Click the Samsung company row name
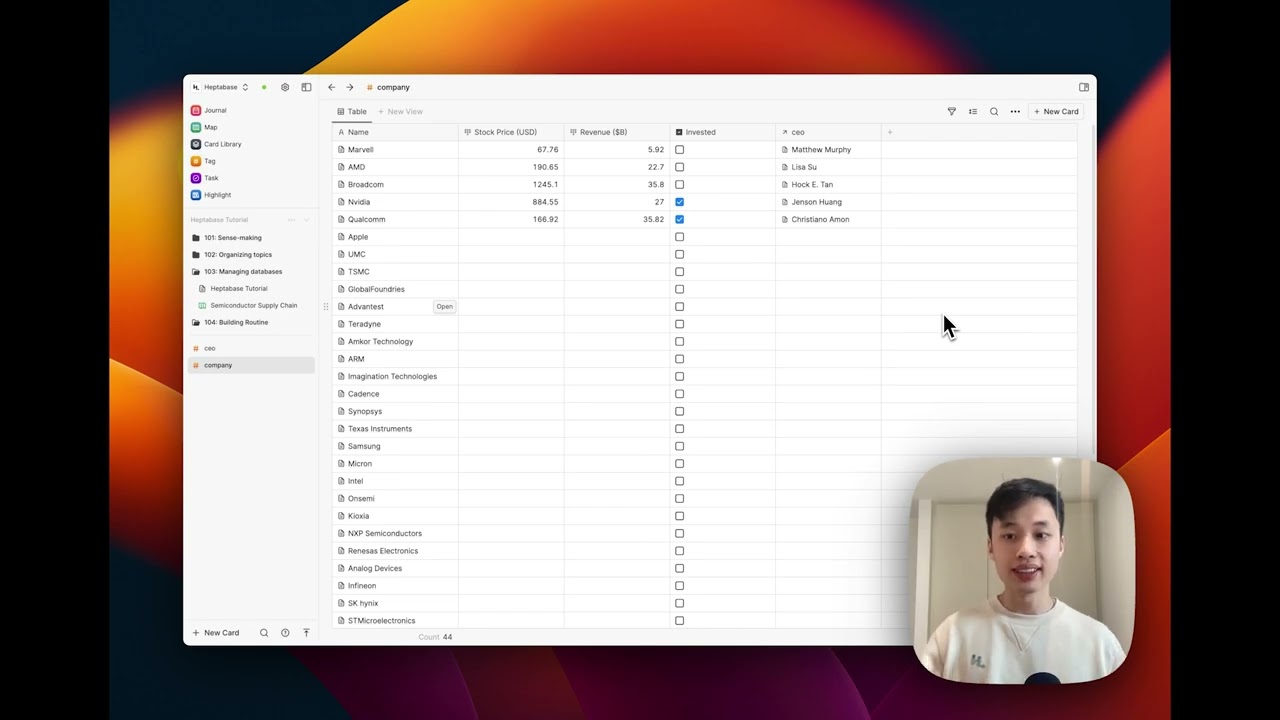The image size is (1280, 720). tap(364, 446)
